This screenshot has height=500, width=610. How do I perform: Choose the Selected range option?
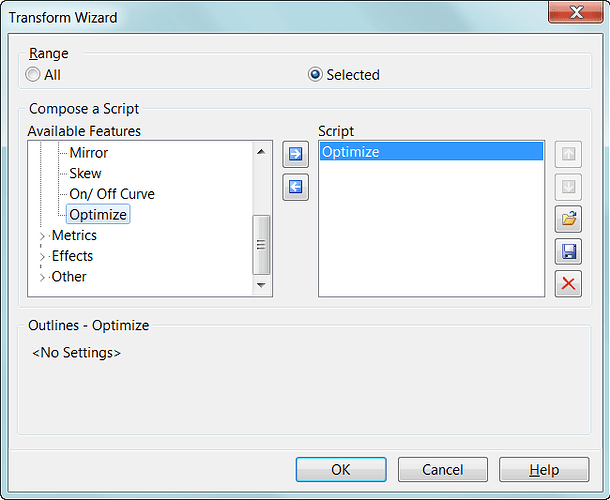(x=316, y=75)
